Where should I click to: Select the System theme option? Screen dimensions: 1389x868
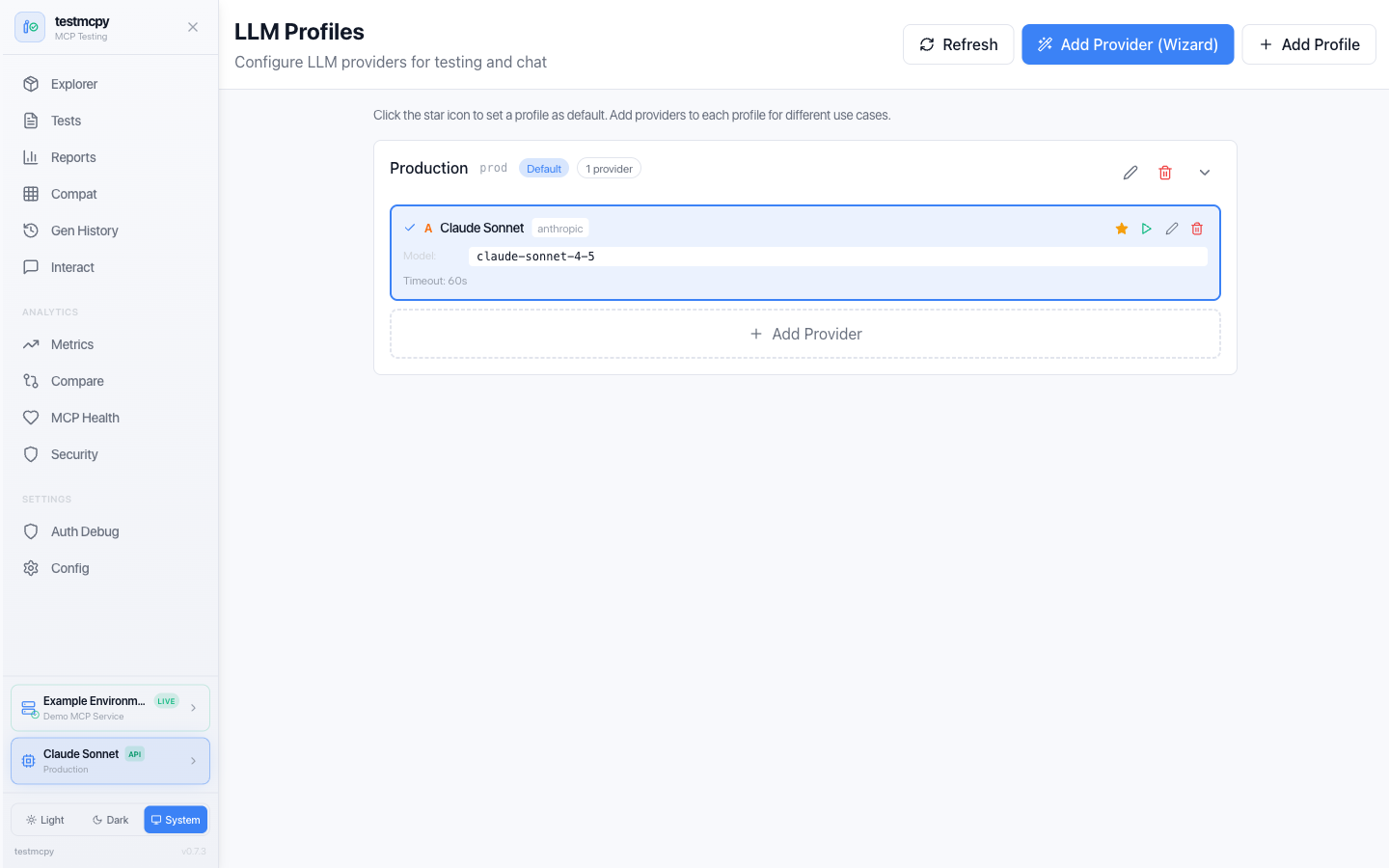pyautogui.click(x=176, y=820)
